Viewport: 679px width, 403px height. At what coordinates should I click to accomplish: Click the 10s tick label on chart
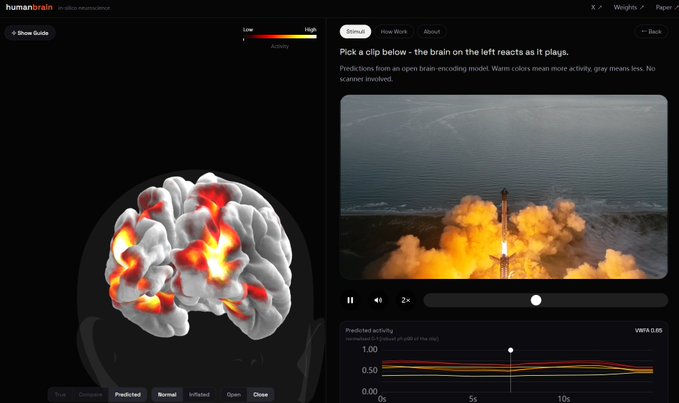click(x=563, y=398)
